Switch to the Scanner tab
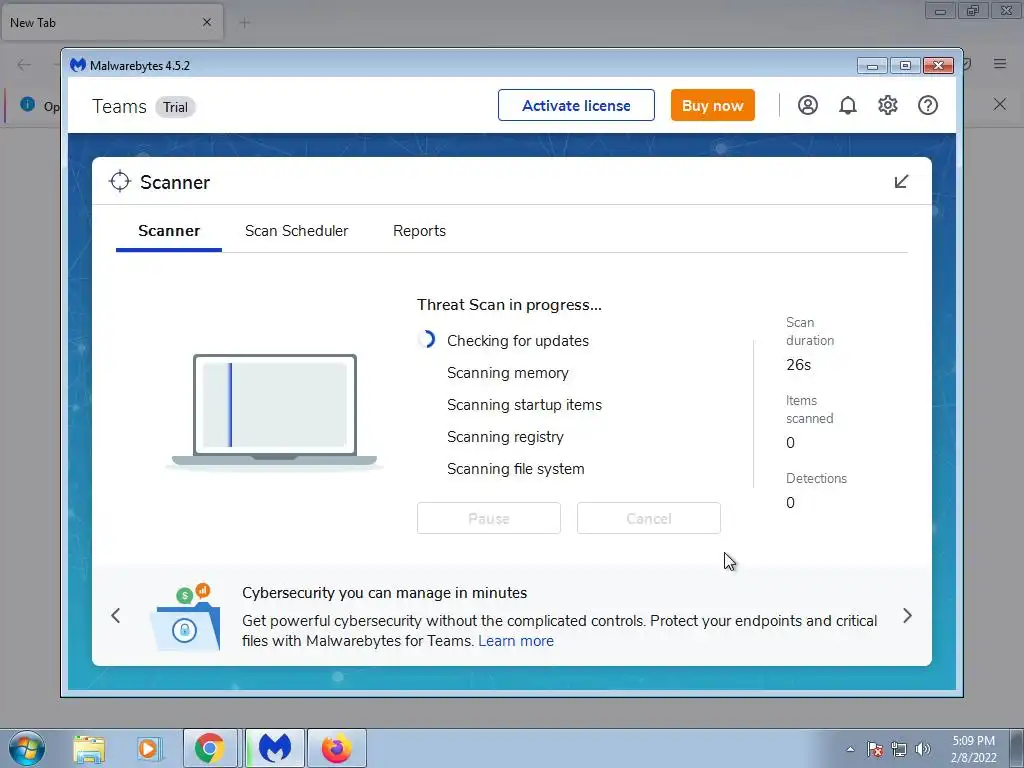The image size is (1024, 768). [x=168, y=231]
